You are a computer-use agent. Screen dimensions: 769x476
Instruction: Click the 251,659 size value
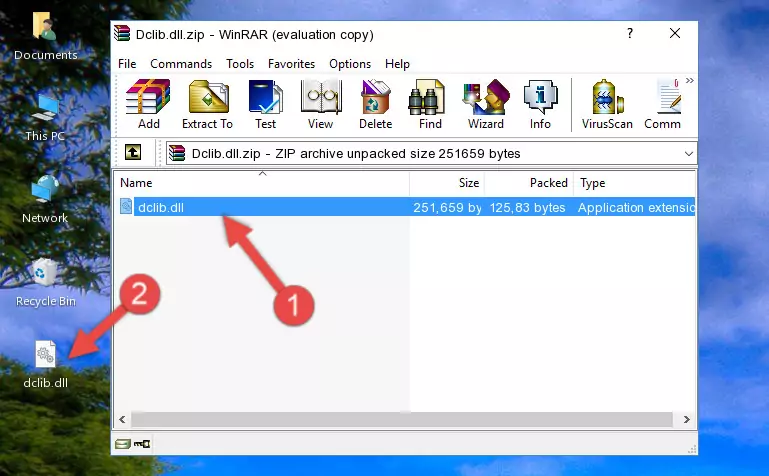(x=447, y=207)
